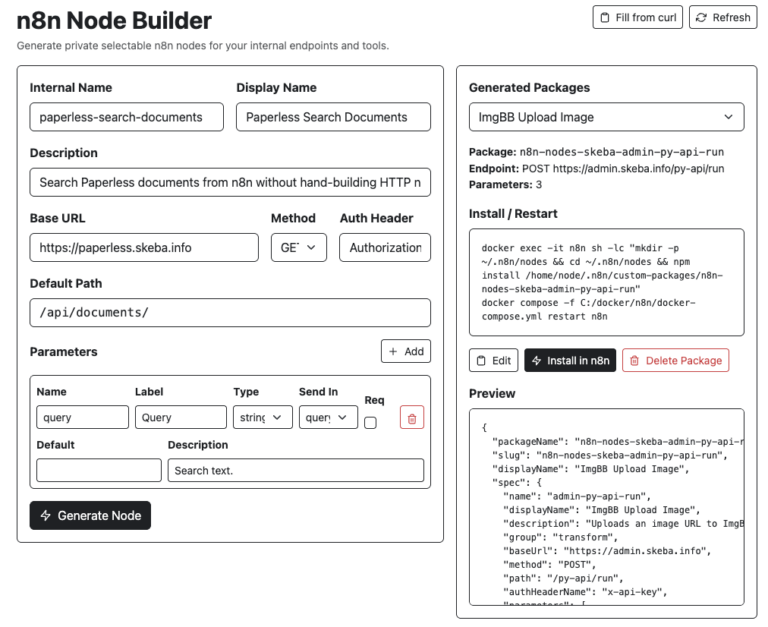
Task: Edit the Display Name field
Action: 333,117
